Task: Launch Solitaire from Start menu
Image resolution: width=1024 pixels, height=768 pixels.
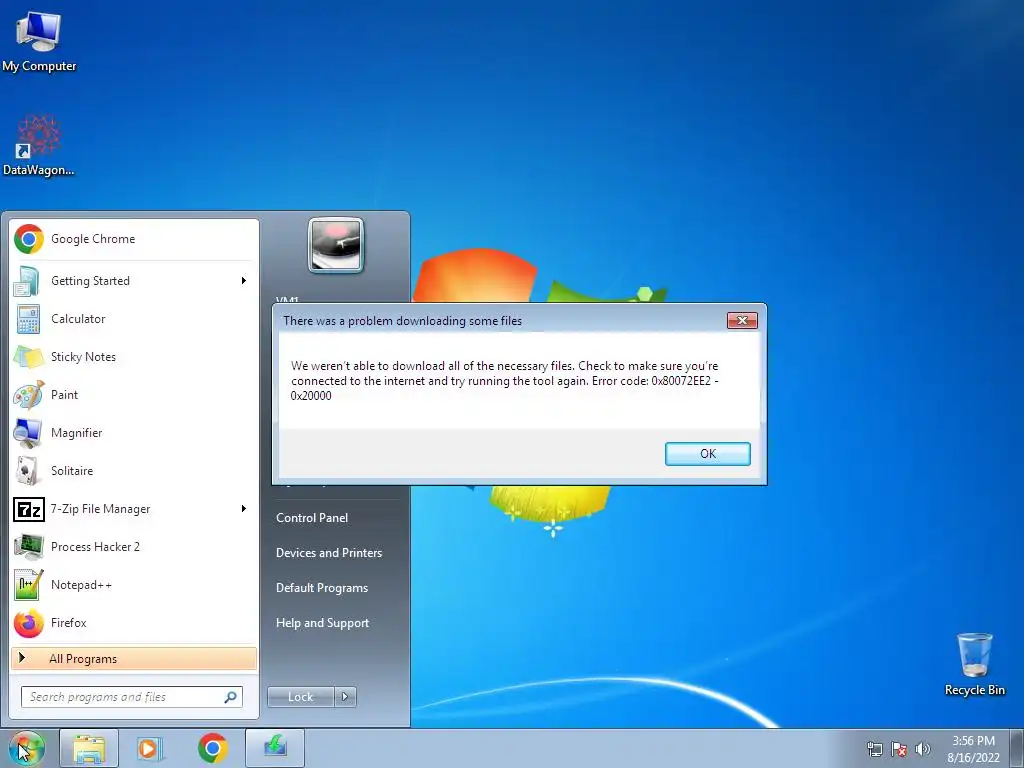Action: (x=134, y=471)
